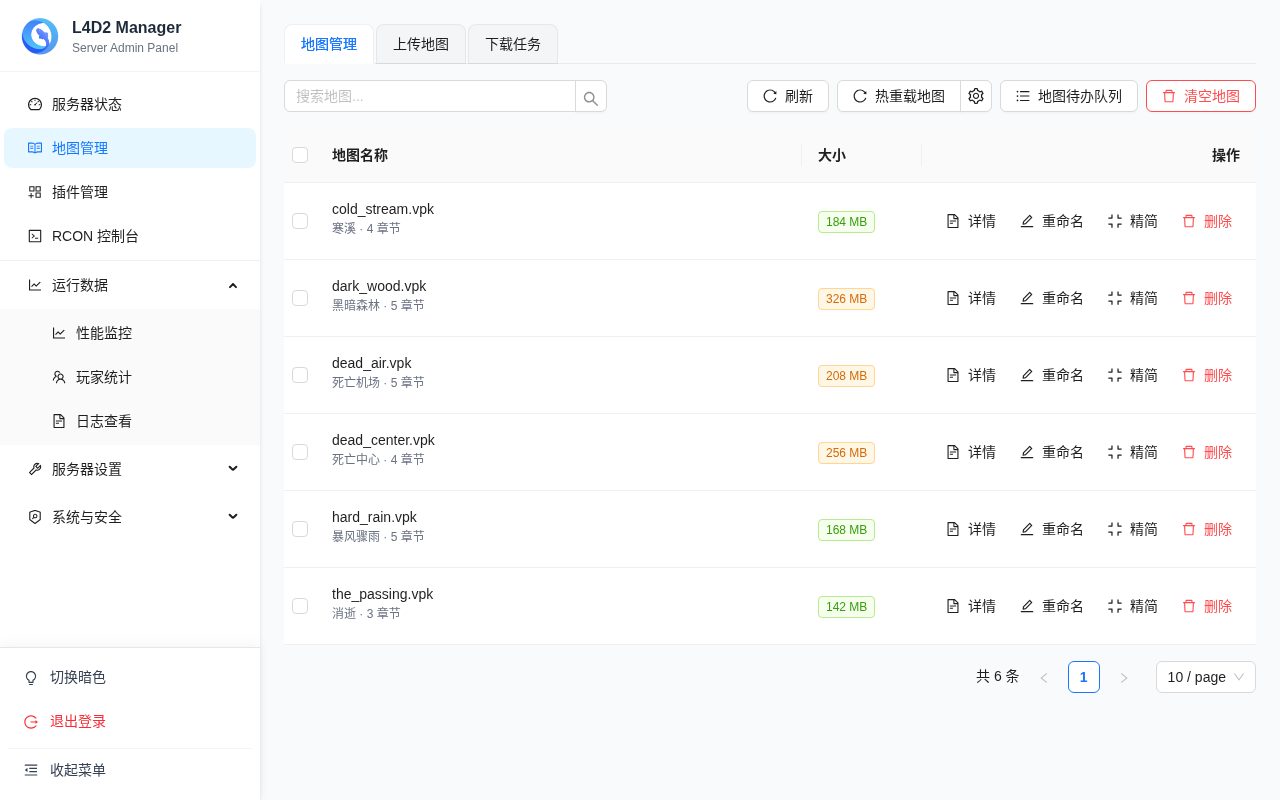
Task: Click the rename pencil icon for dark_wood.vpk
Action: 1027,298
